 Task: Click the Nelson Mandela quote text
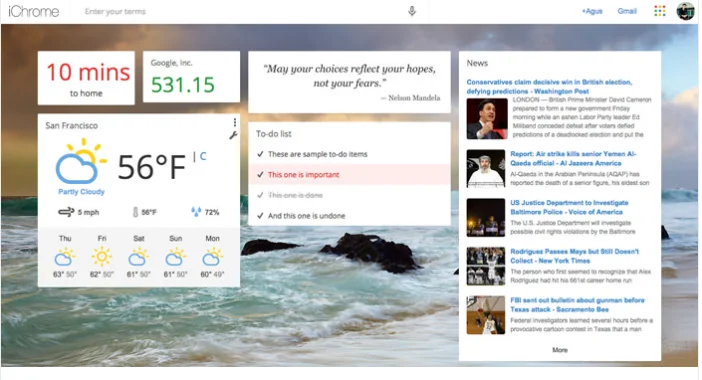(349, 76)
